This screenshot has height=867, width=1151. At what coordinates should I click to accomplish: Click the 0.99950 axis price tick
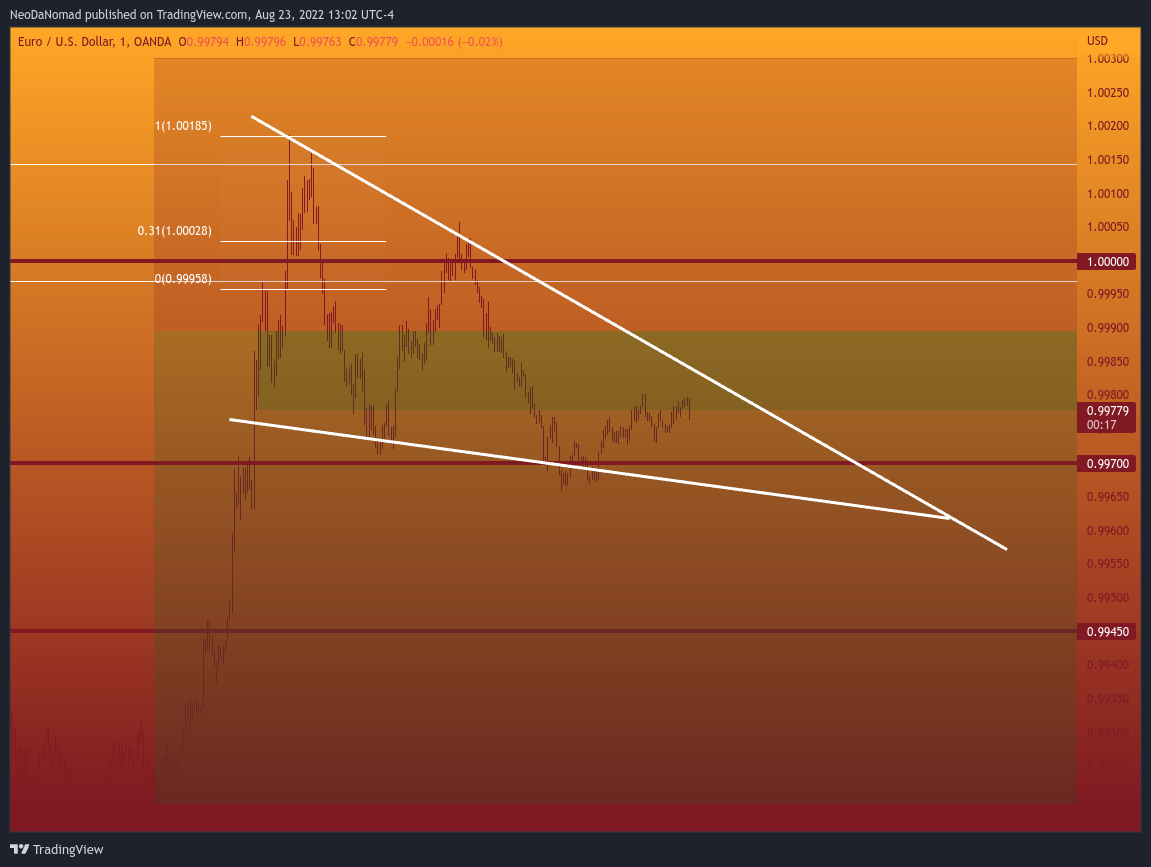coord(1108,294)
